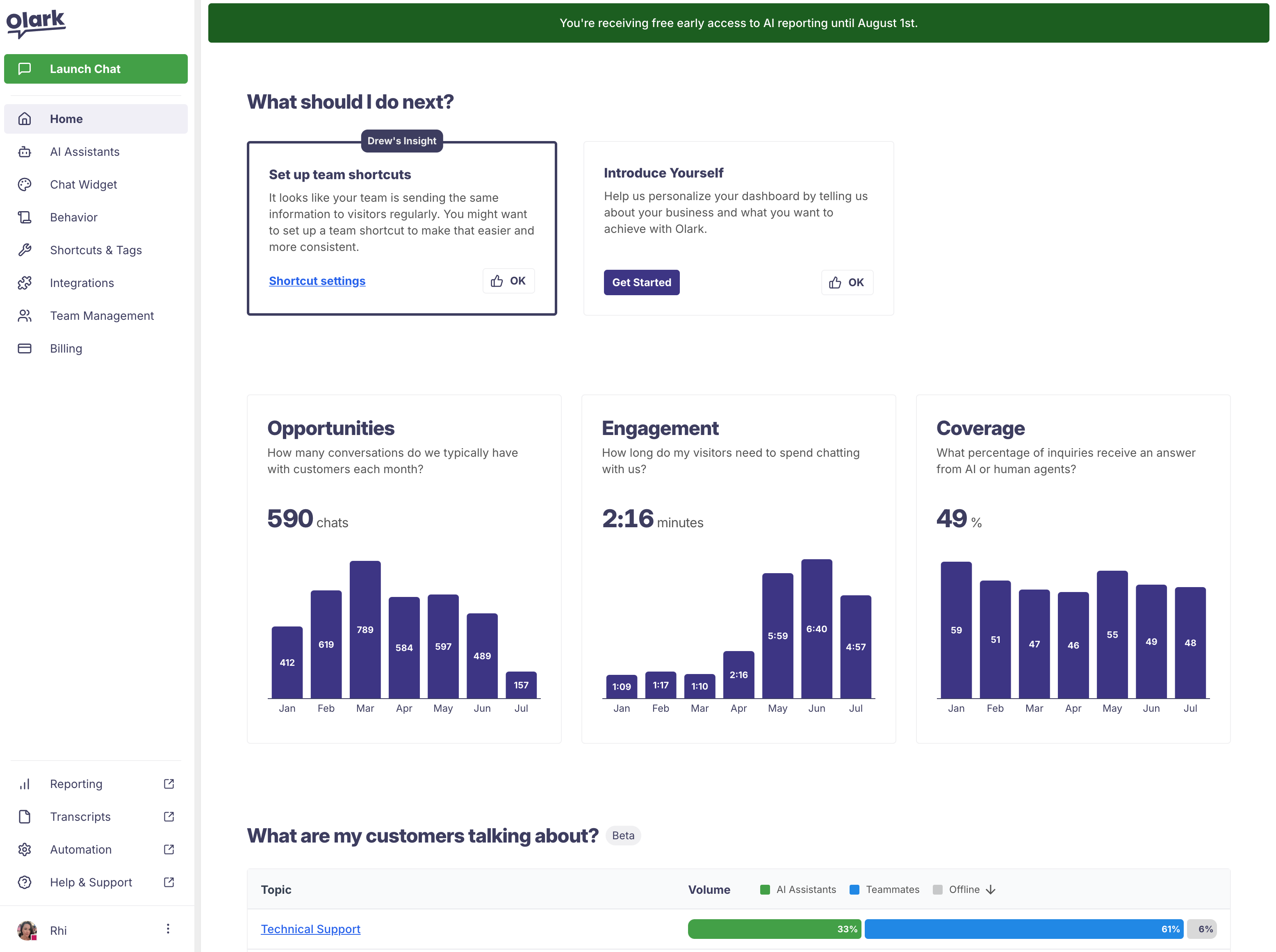The height and width of the screenshot is (952, 1276).
Task: Click the sort arrow next to Offline
Action: pos(991,889)
